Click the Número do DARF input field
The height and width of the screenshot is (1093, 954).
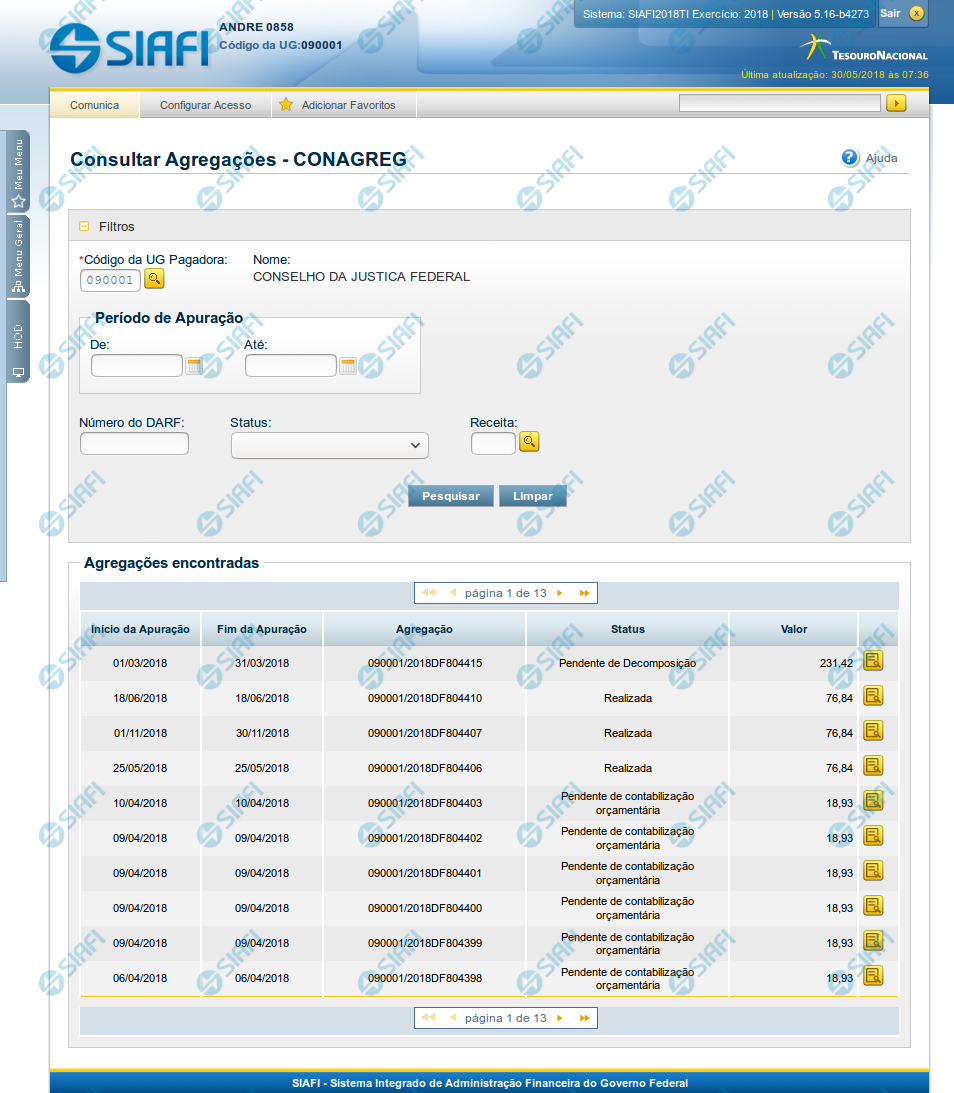[x=134, y=443]
